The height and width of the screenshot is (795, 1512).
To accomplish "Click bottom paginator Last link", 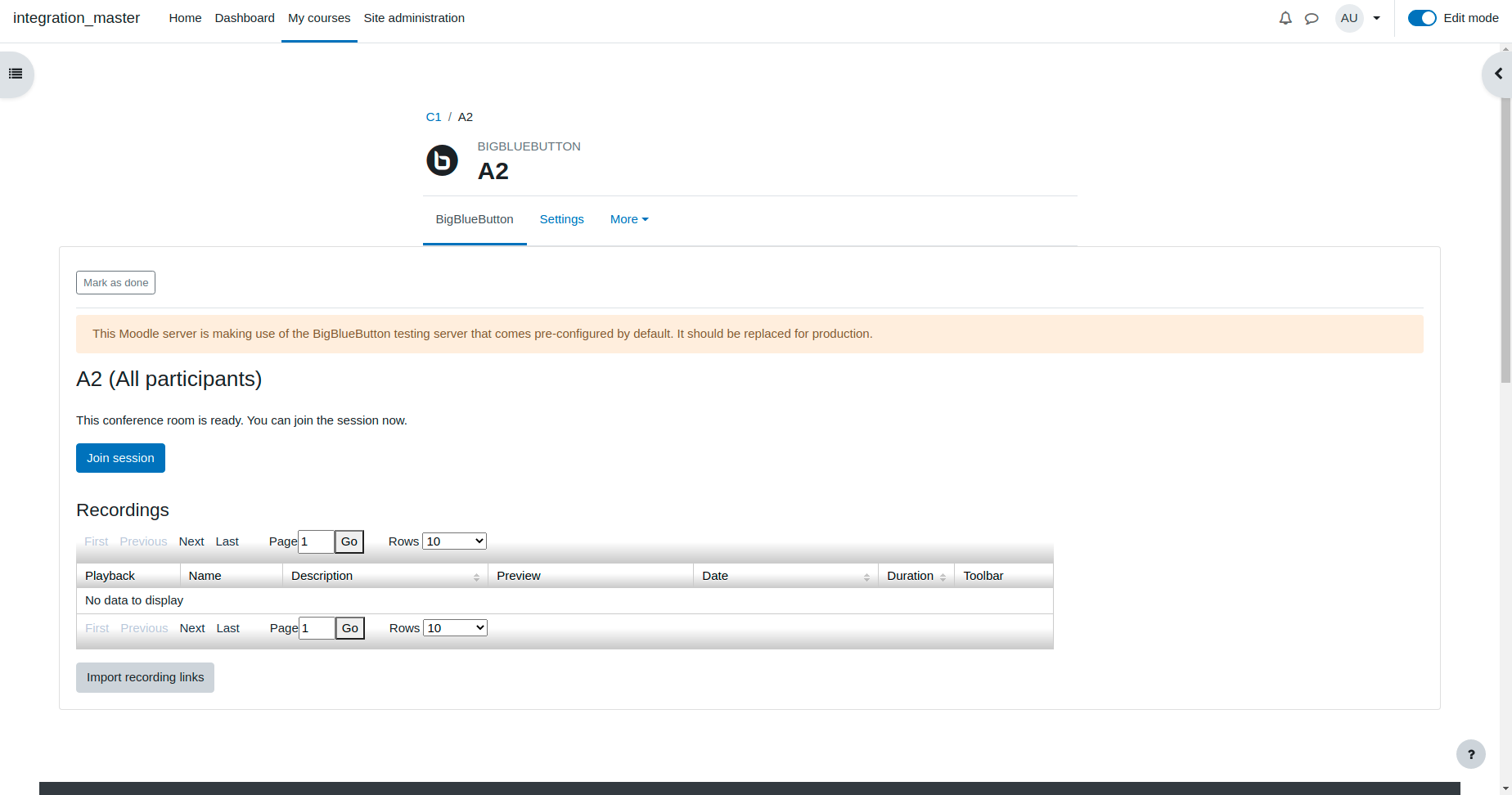I will click(228, 628).
